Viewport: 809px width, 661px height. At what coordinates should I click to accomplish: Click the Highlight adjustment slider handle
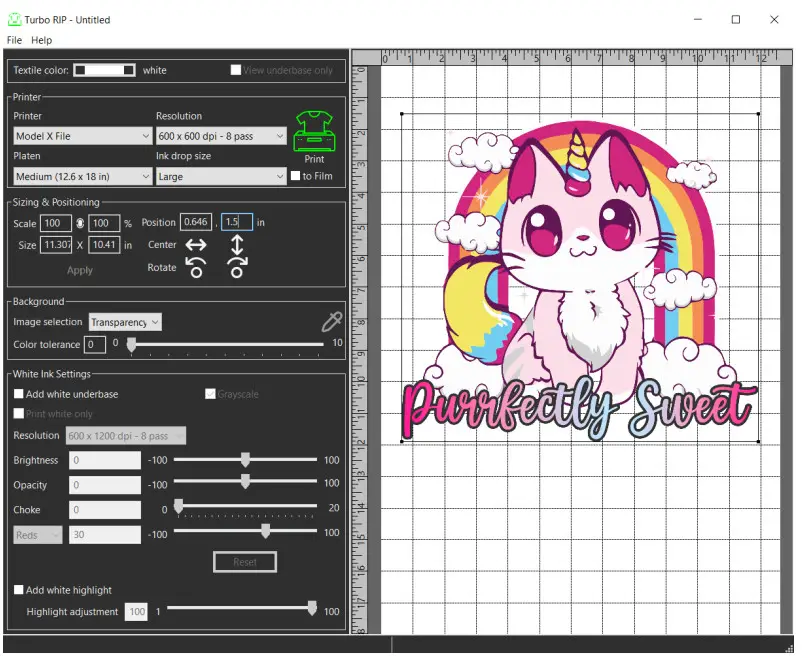(x=312, y=608)
